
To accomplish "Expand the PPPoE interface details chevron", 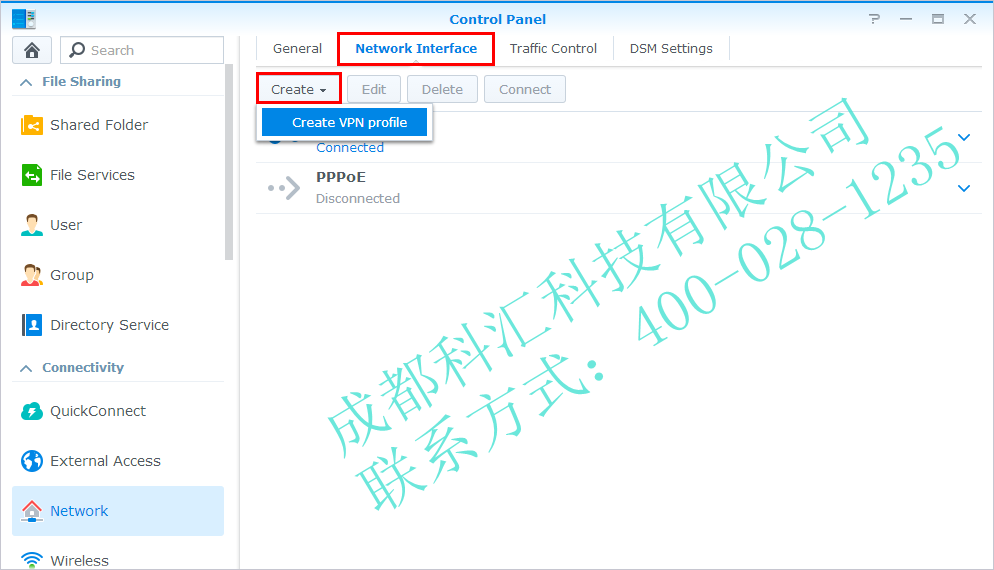I will coord(964,188).
